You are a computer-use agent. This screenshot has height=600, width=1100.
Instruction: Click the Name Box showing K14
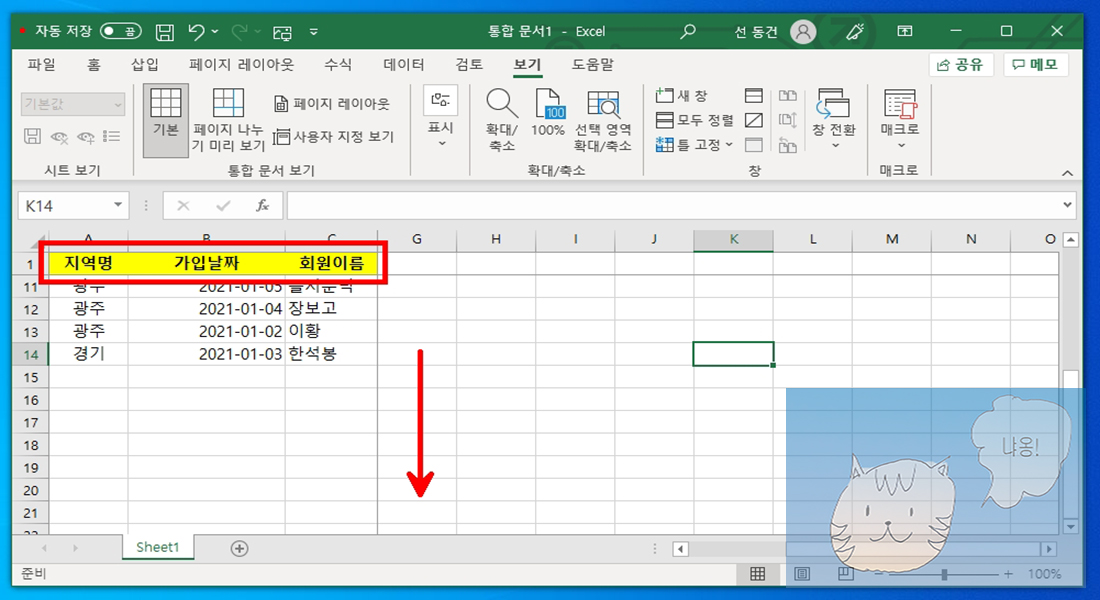click(x=65, y=206)
